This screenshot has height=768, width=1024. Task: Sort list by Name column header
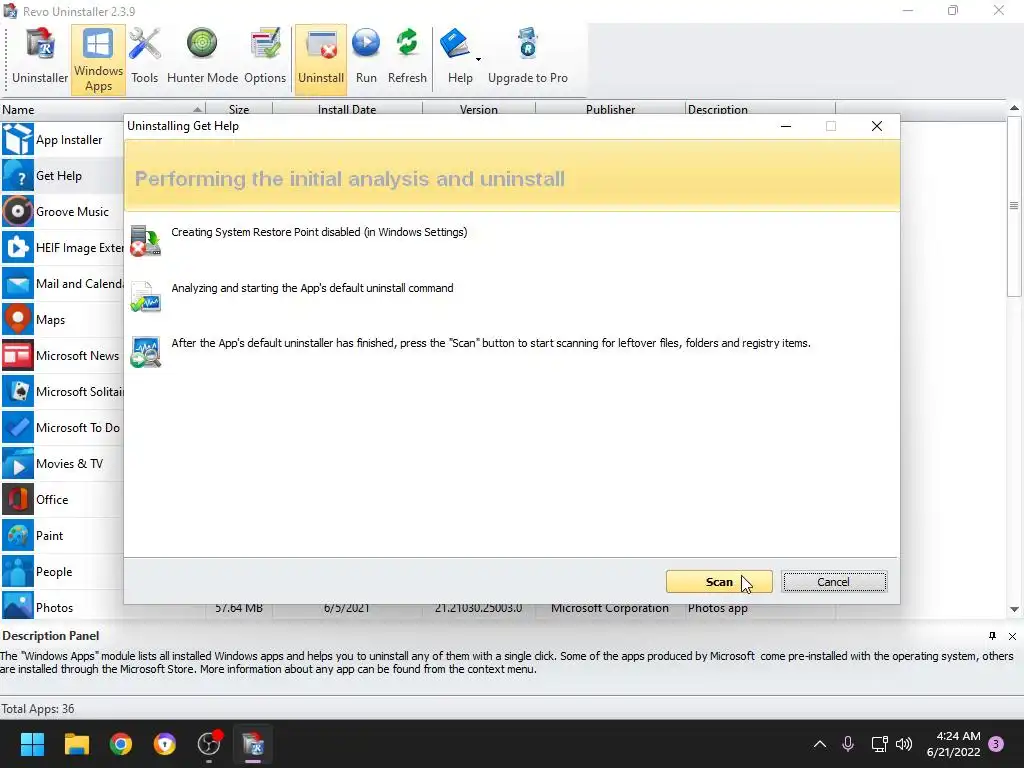click(x=103, y=109)
